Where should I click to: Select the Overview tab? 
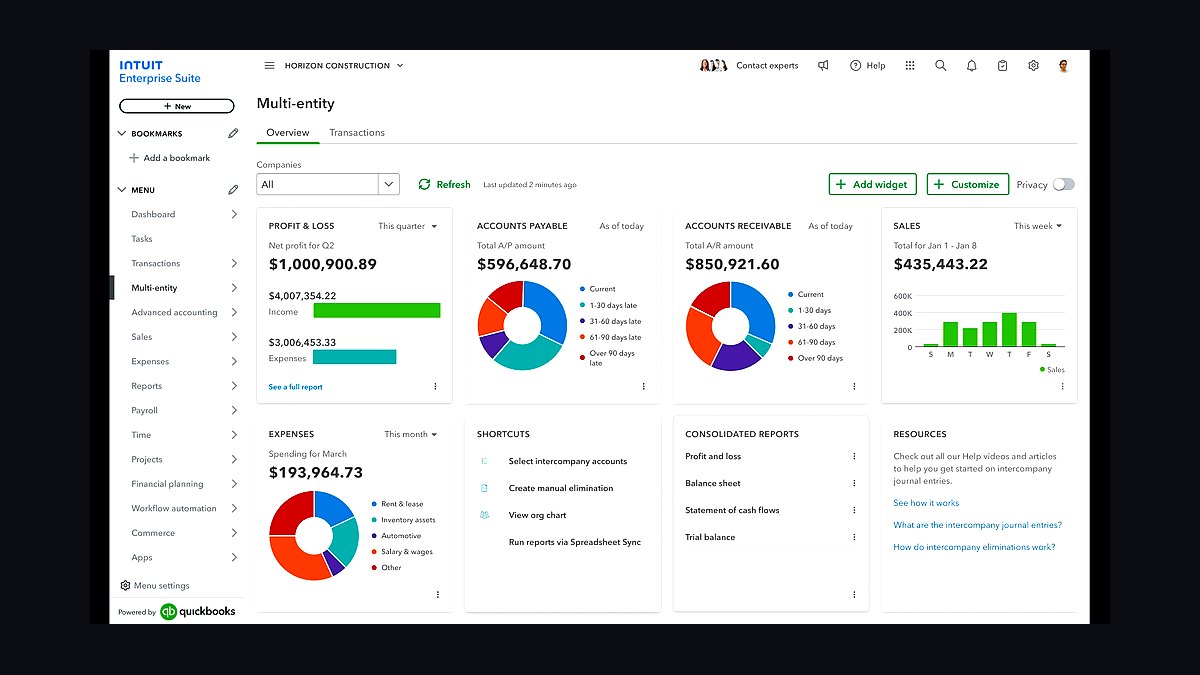point(288,132)
